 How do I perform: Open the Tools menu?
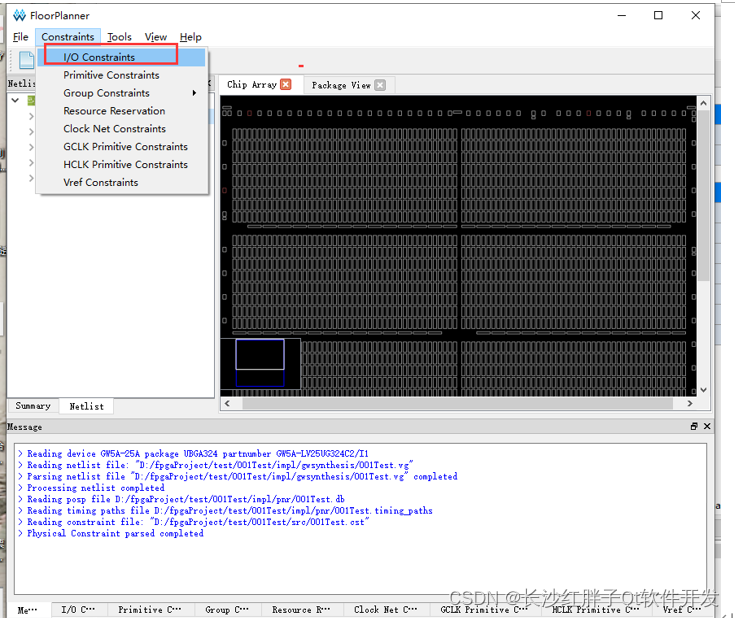click(x=119, y=37)
